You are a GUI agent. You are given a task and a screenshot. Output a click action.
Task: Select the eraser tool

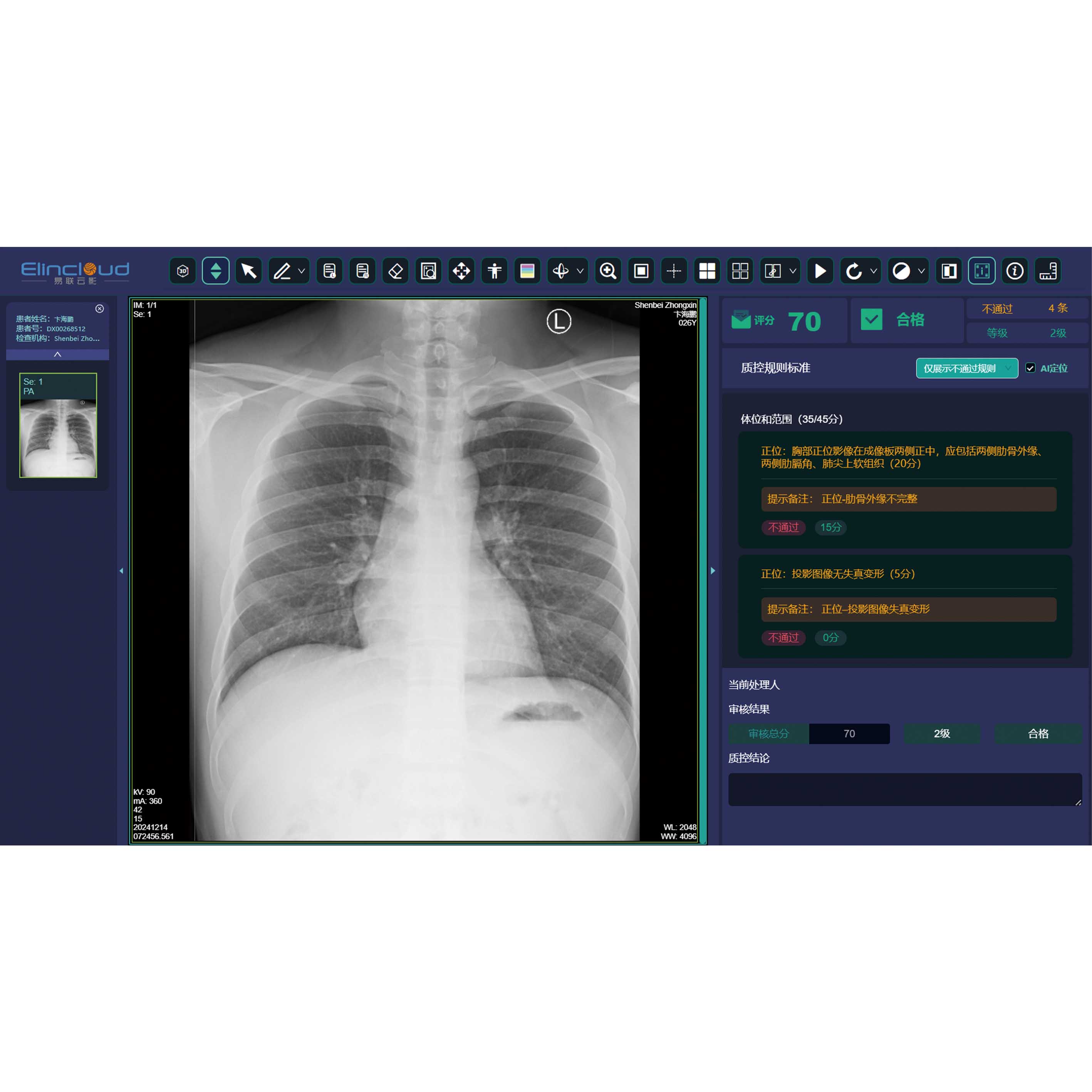coord(396,271)
